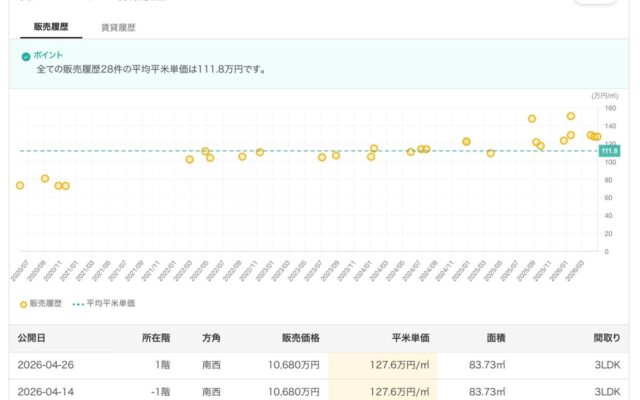640x400 pixels.
Task: Click the single data point near 2024/05
Action: click(x=411, y=152)
